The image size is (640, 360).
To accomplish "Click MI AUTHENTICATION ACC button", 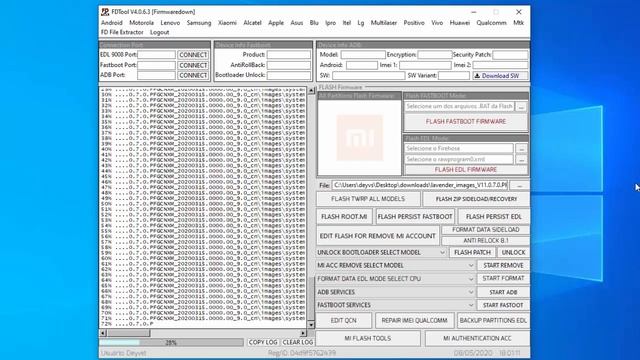I will coord(477,338).
